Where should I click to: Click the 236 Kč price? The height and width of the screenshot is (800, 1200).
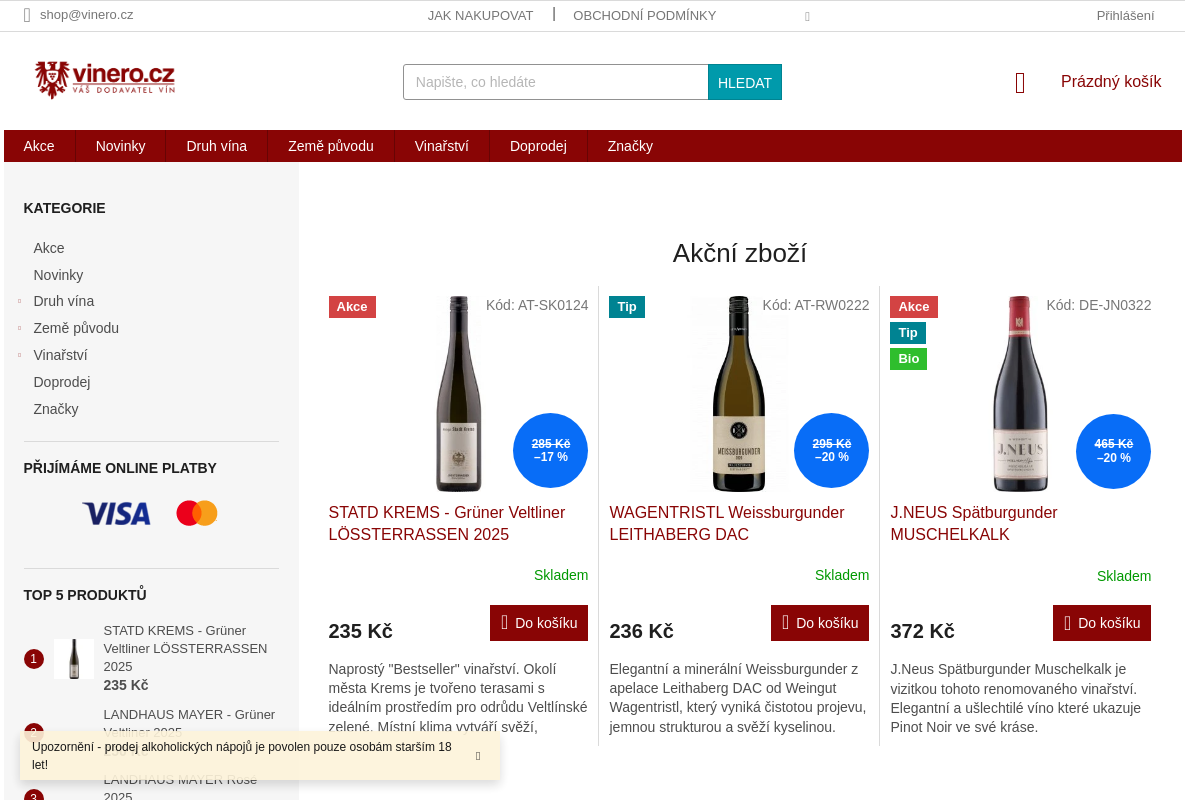tap(642, 631)
